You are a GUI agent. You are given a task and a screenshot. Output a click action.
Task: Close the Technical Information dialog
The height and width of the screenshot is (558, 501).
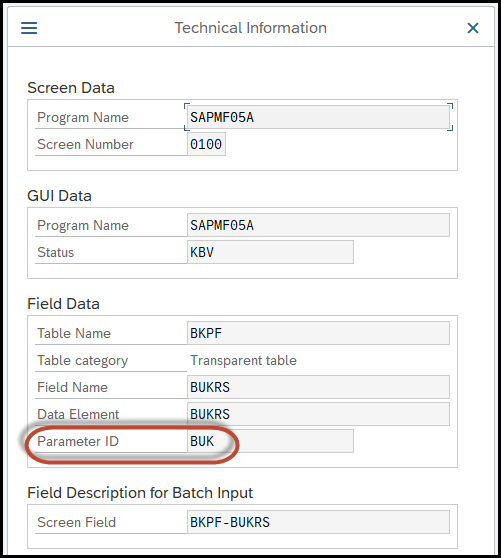point(473,28)
